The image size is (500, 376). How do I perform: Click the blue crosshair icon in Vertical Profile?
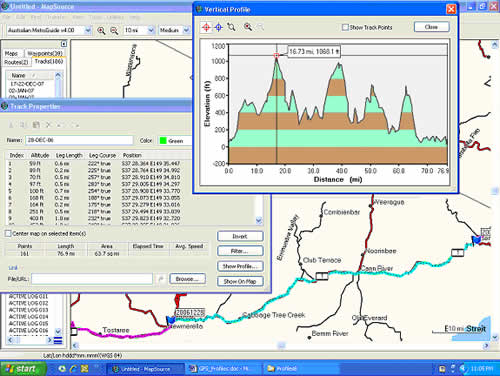coord(219,27)
